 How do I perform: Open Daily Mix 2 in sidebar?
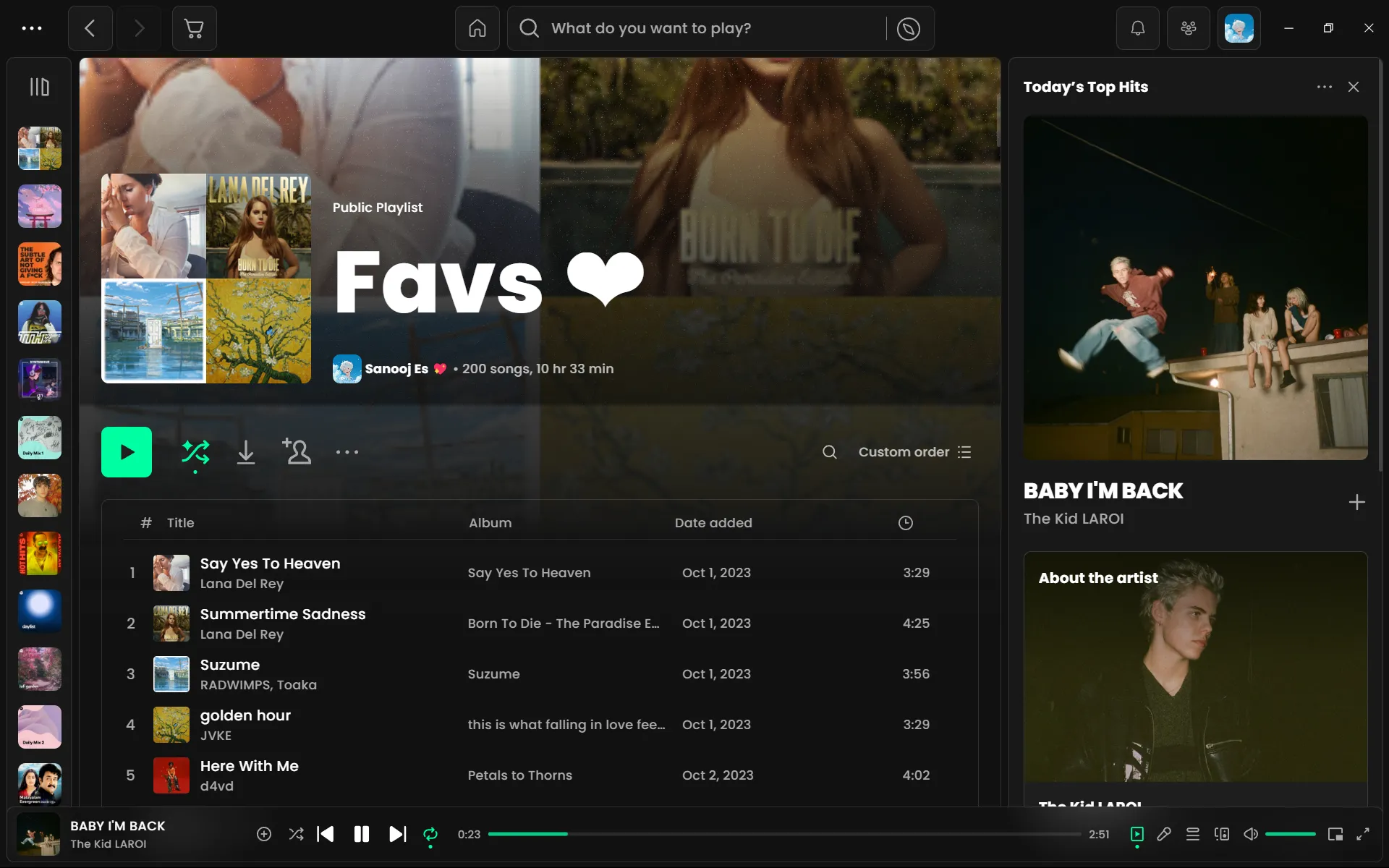coord(40,727)
